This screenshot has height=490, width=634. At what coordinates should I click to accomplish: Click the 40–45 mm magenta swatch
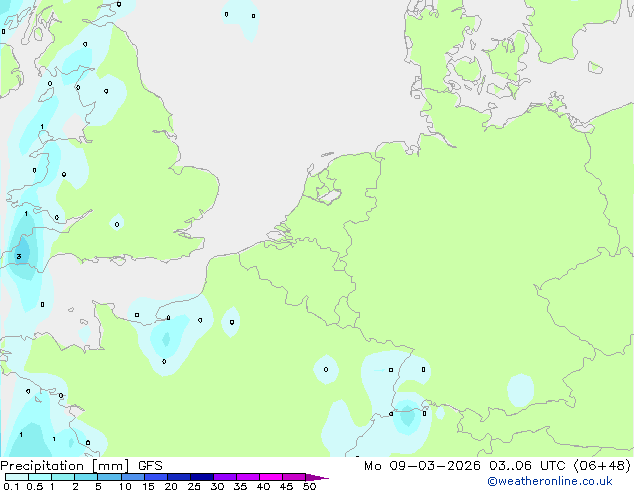tap(271, 477)
